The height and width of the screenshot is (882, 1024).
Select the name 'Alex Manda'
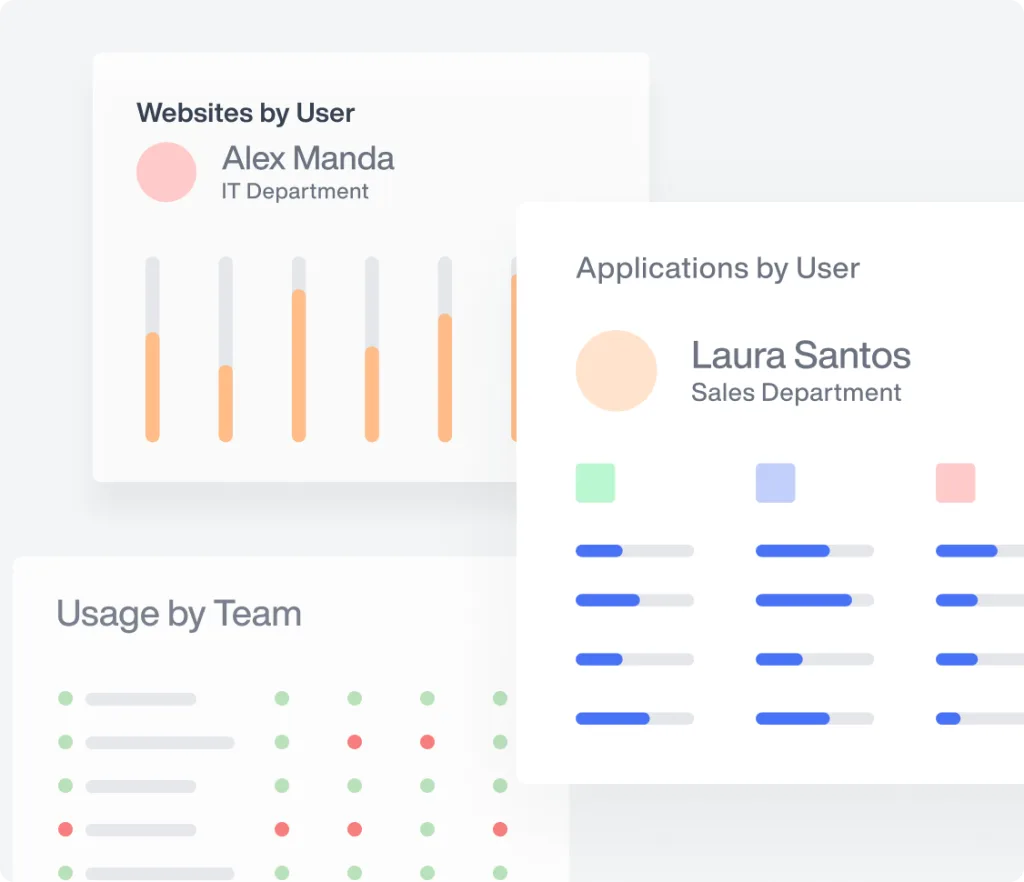point(308,158)
